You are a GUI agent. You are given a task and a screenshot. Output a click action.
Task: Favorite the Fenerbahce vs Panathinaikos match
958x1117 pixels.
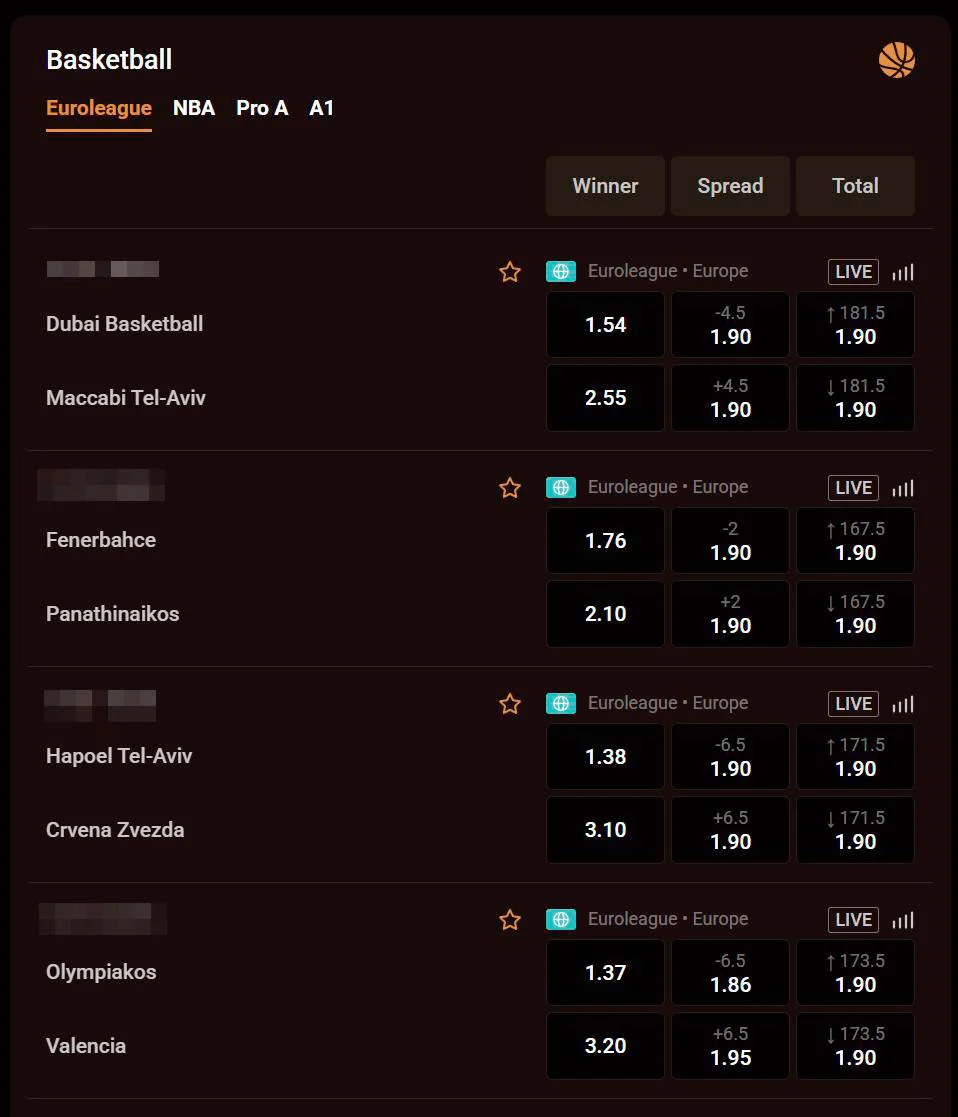(x=510, y=488)
